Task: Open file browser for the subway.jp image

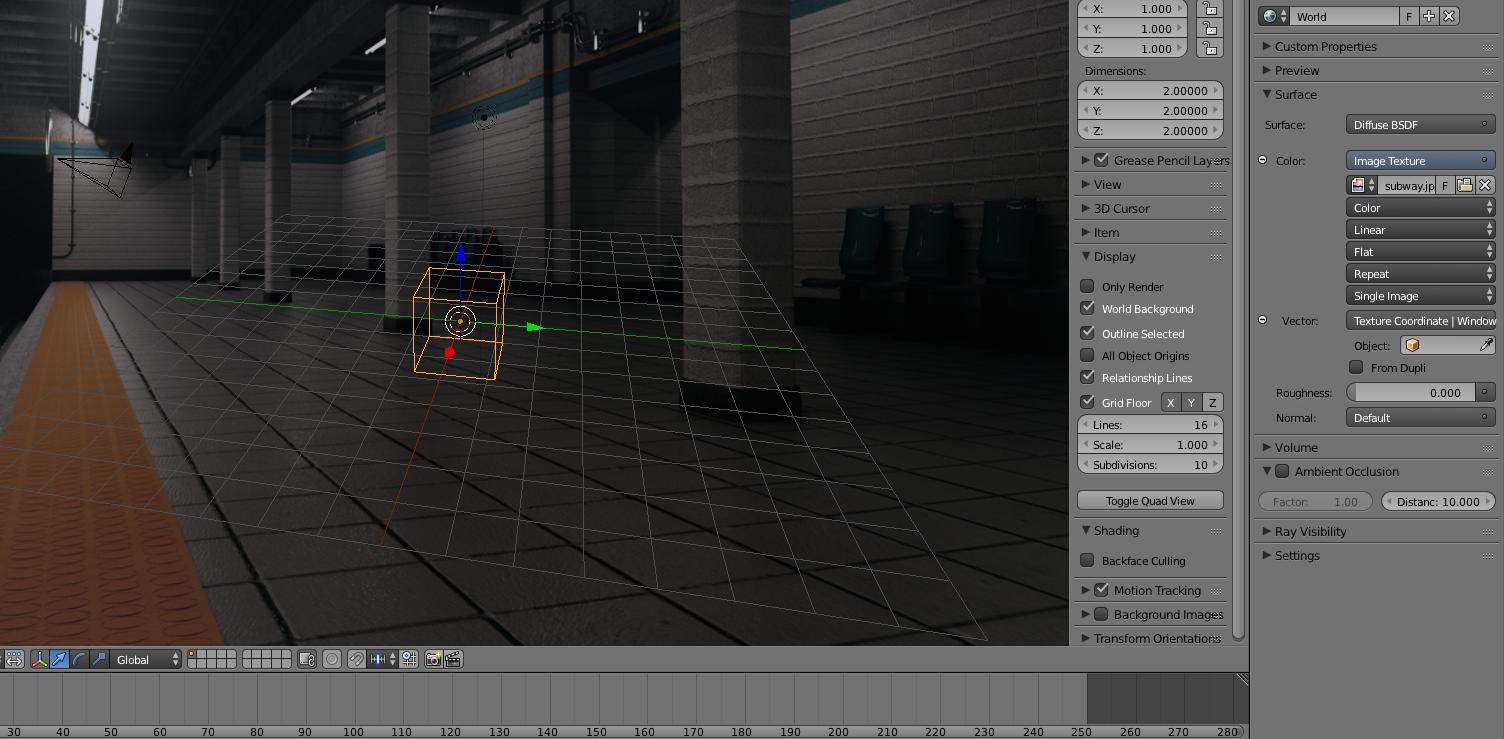Action: tap(1464, 185)
